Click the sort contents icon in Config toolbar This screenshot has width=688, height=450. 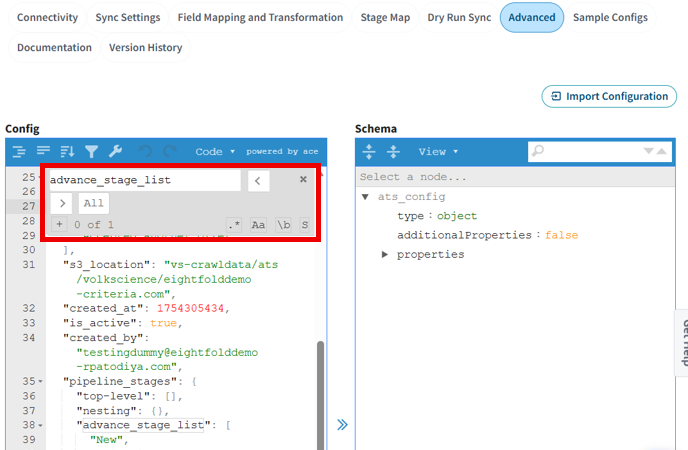pyautogui.click(x=67, y=152)
